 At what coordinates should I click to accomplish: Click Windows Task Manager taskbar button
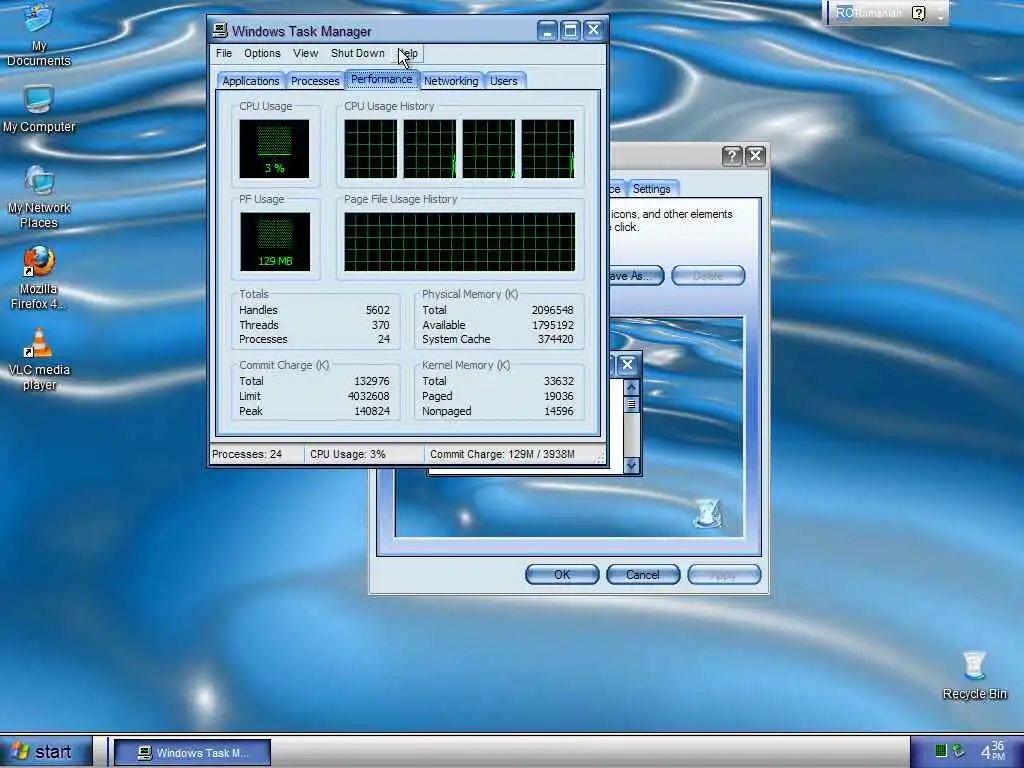pyautogui.click(x=193, y=752)
